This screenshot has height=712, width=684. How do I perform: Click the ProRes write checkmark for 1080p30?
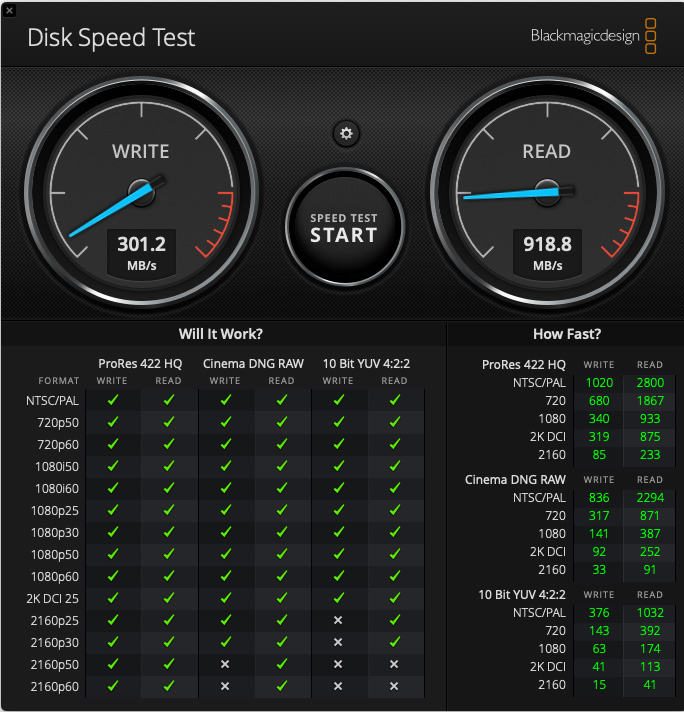coord(113,532)
